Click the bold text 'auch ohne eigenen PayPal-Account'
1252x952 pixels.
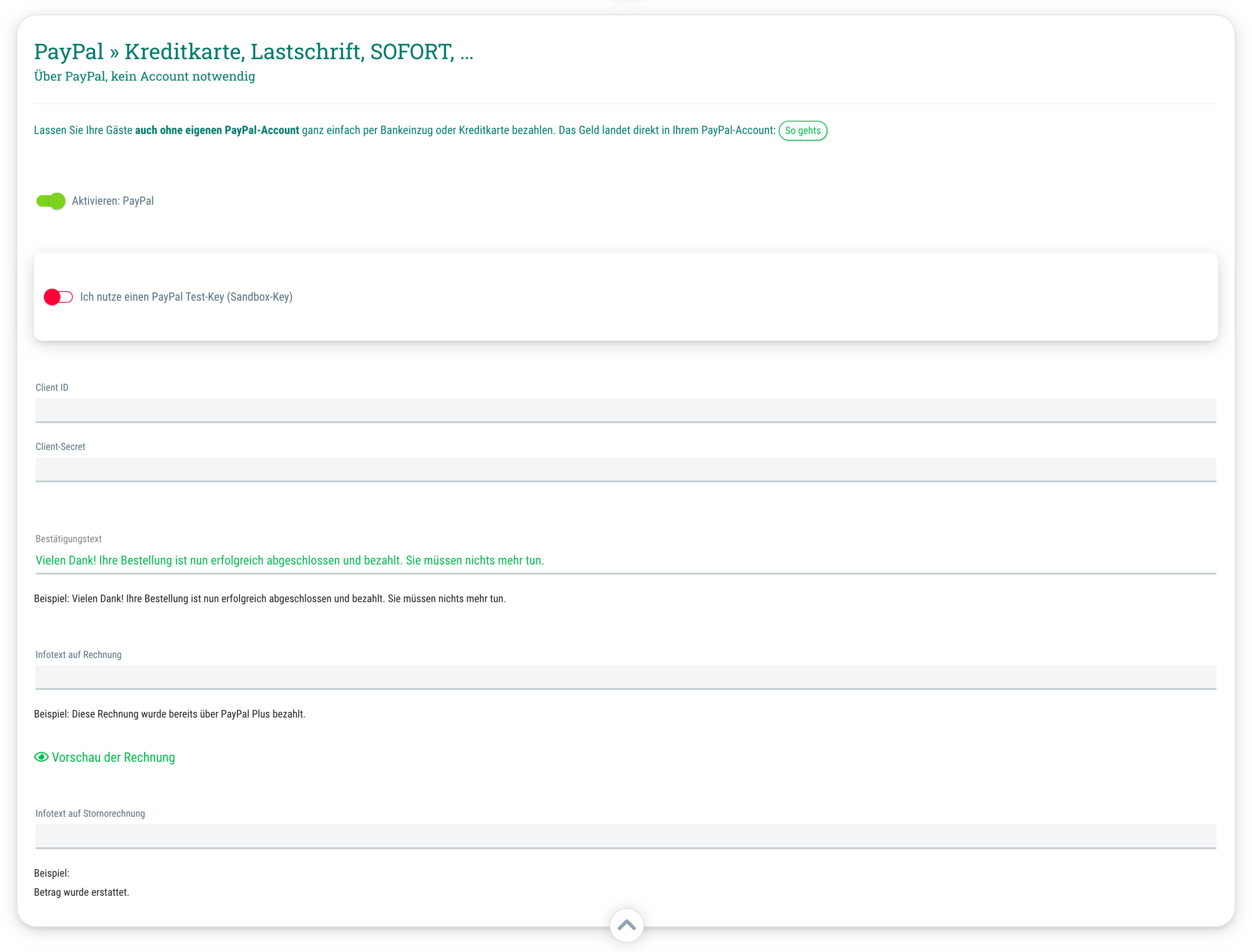coord(217,130)
